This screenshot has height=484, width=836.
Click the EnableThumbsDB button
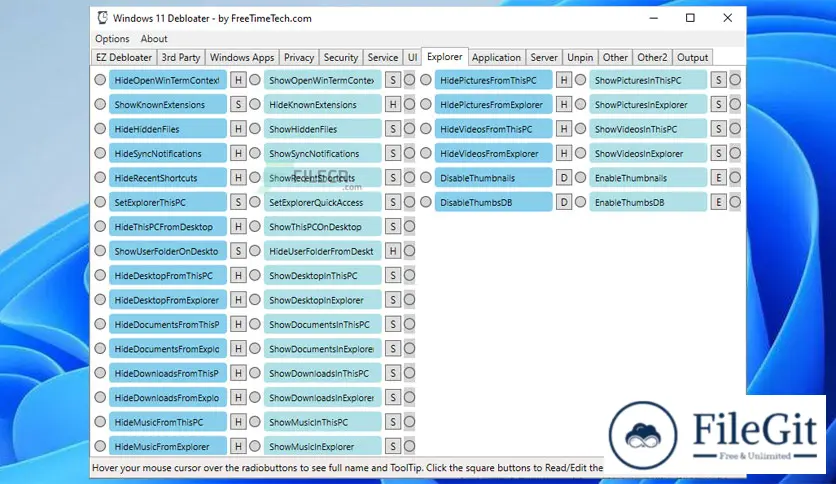coord(648,203)
